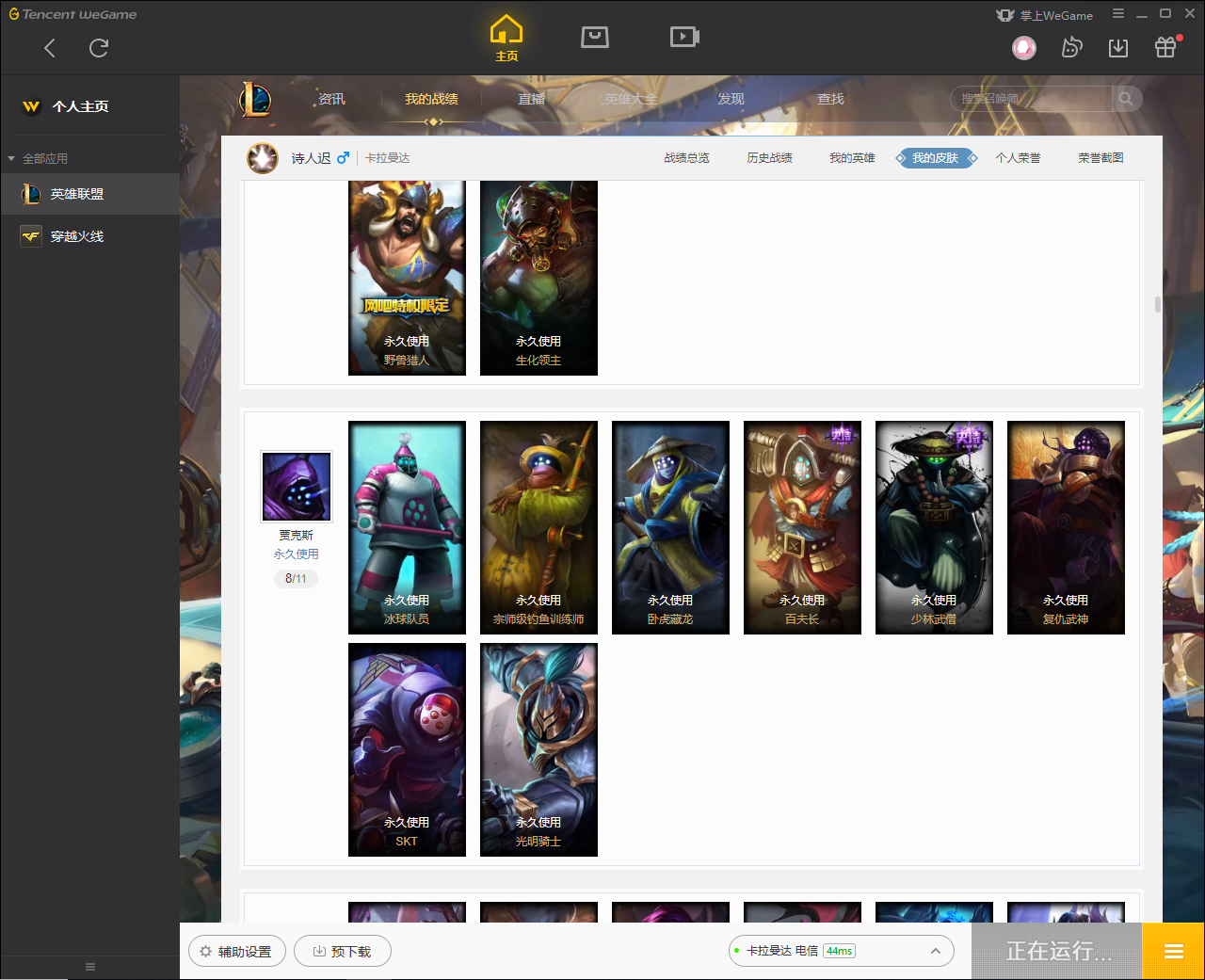Click the 正在运行 game status button
Screen dimensions: 1205x980
coord(1057,951)
